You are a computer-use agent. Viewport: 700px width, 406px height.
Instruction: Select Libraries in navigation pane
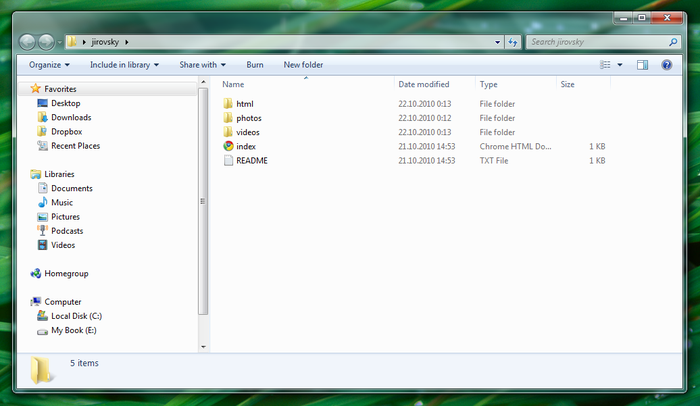coord(59,174)
